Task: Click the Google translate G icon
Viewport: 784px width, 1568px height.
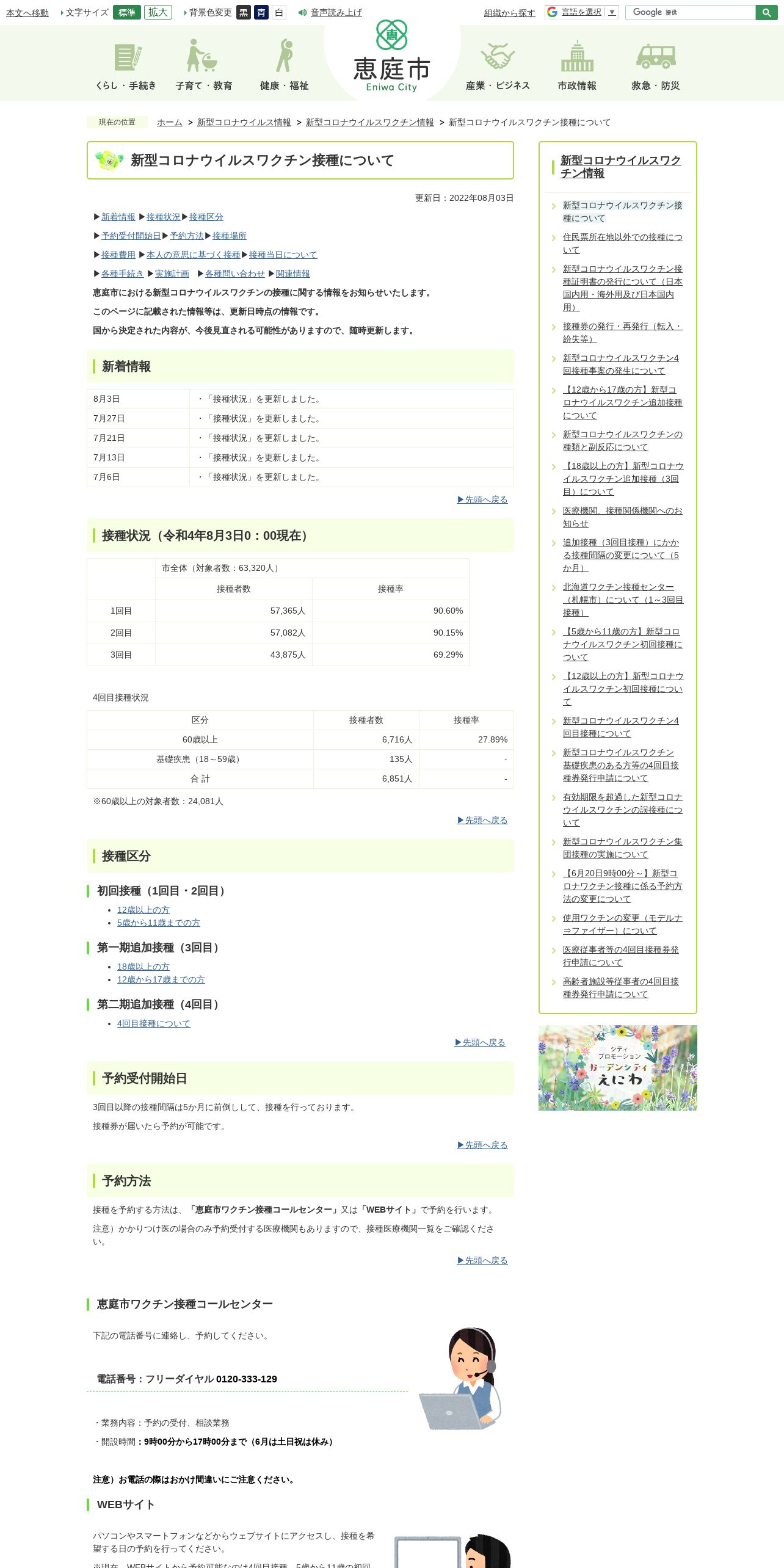Action: (x=553, y=12)
